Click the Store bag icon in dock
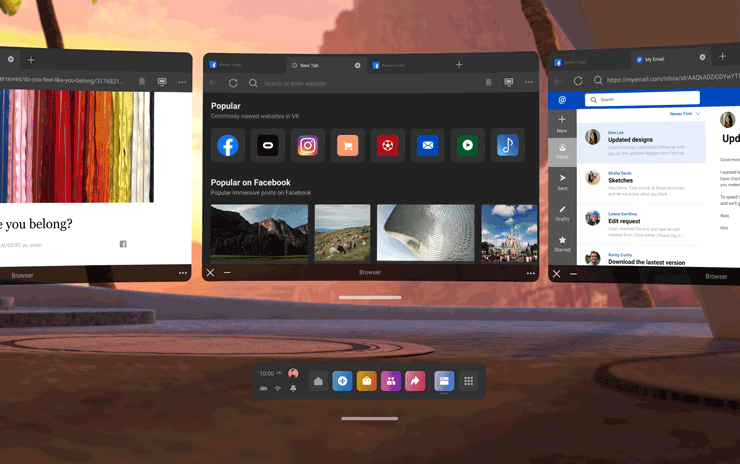This screenshot has width=740, height=464. pos(366,381)
